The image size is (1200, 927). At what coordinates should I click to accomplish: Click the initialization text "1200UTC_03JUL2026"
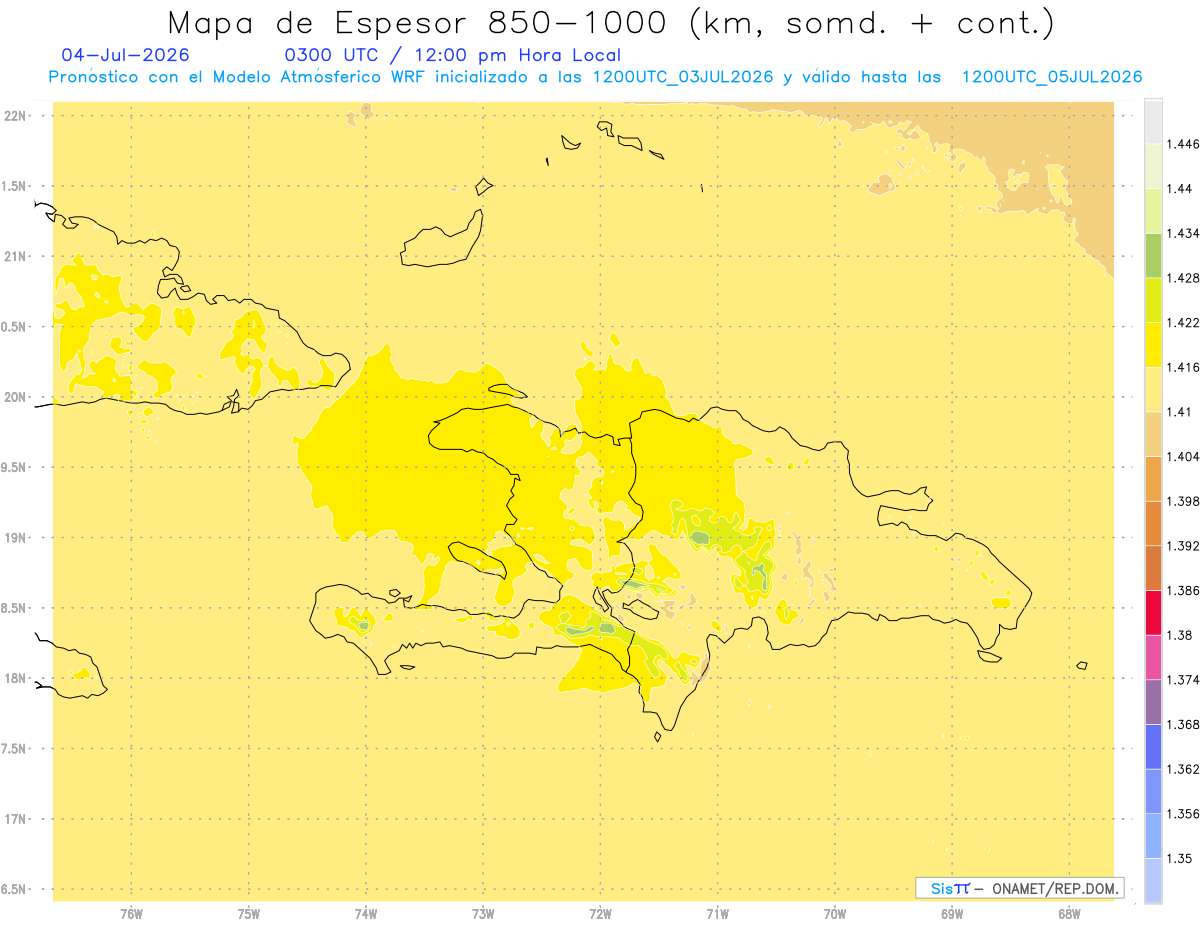point(682,77)
